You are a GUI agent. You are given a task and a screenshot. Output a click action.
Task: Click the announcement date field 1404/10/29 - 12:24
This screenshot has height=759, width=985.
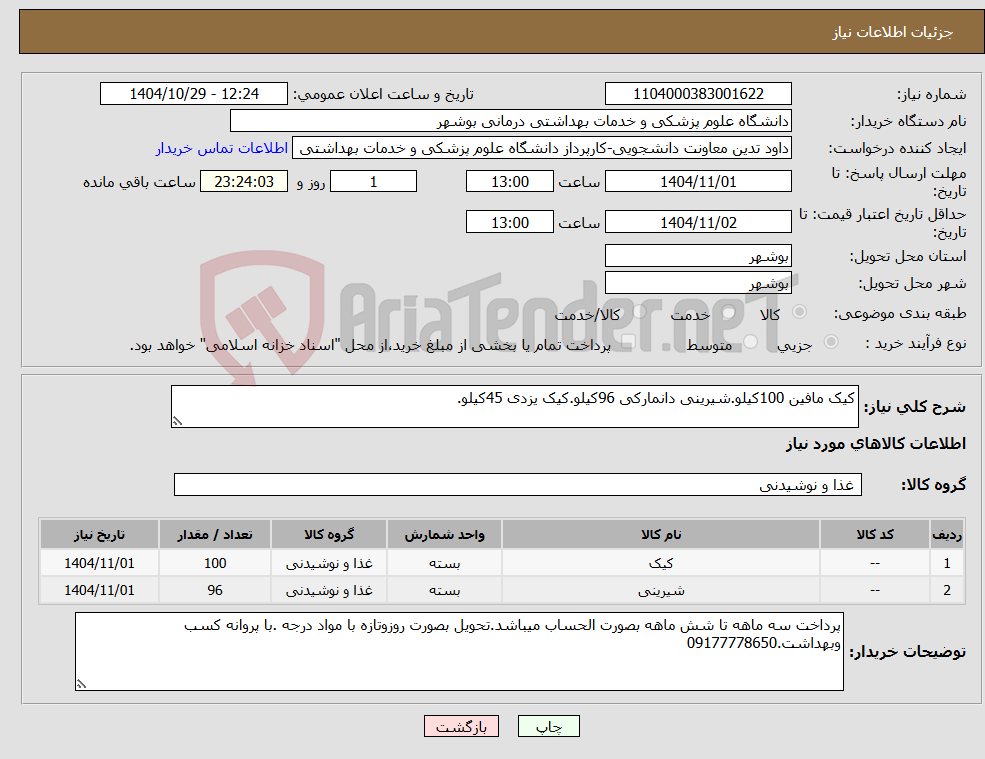pyautogui.click(x=193, y=94)
